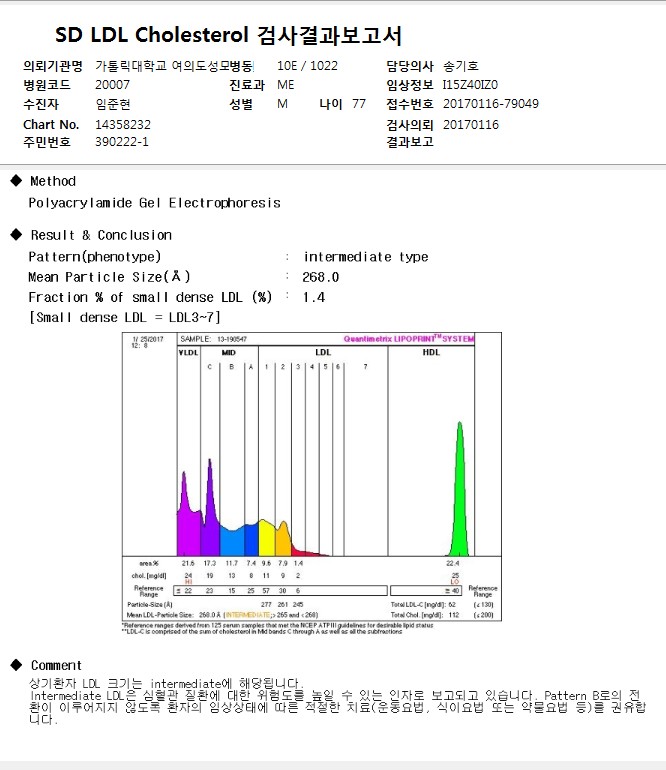Select clinical info value 'I15Z40IZ0'

(x=470, y=84)
